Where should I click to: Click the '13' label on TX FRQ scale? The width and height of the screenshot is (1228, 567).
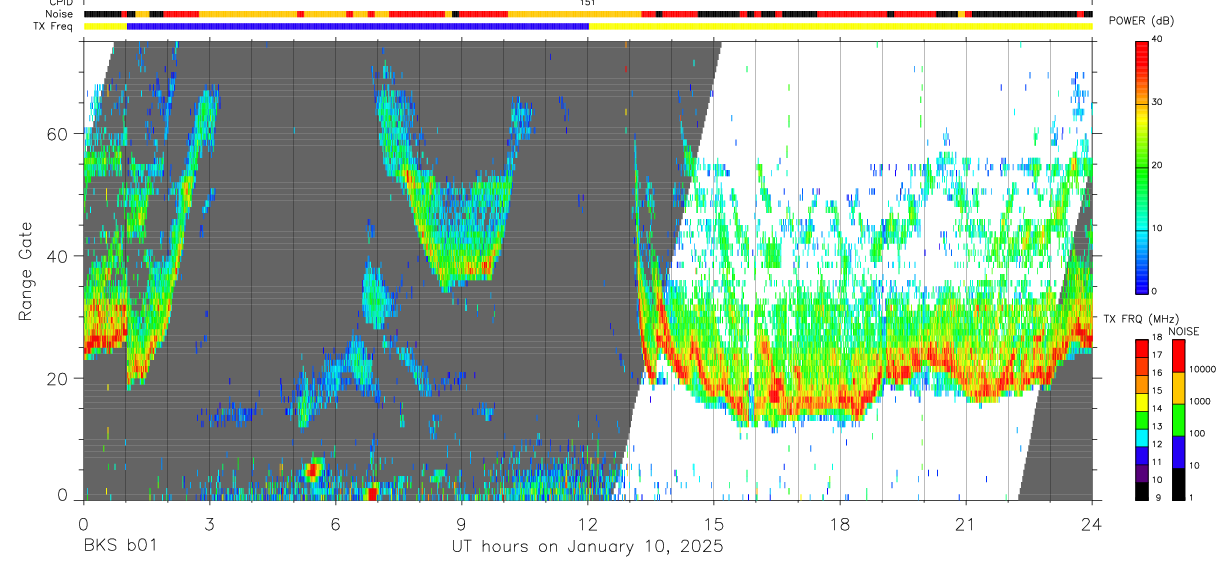click(1157, 426)
